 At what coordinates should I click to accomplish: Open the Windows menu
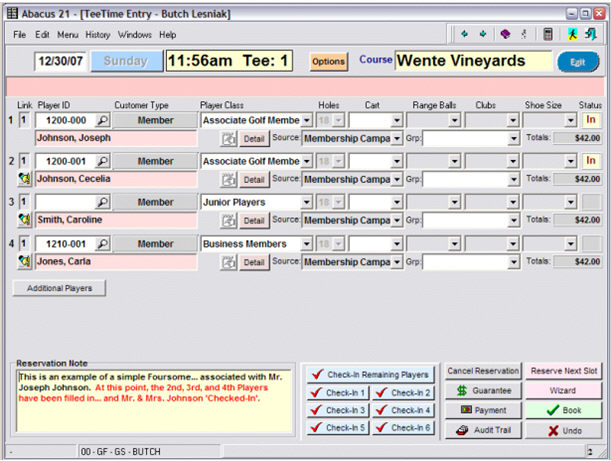click(135, 34)
